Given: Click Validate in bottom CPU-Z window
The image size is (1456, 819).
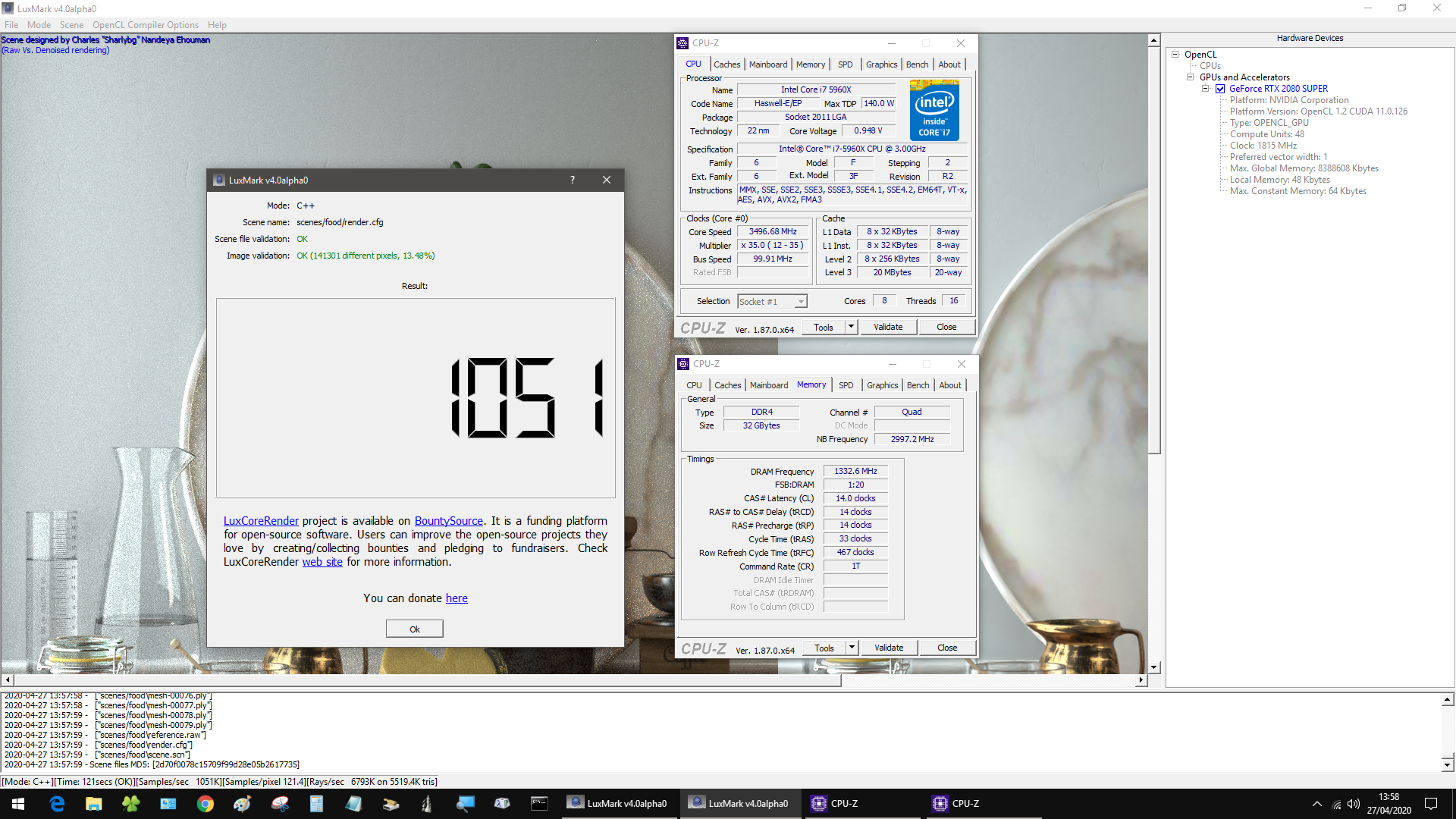Looking at the screenshot, I should coord(890,648).
